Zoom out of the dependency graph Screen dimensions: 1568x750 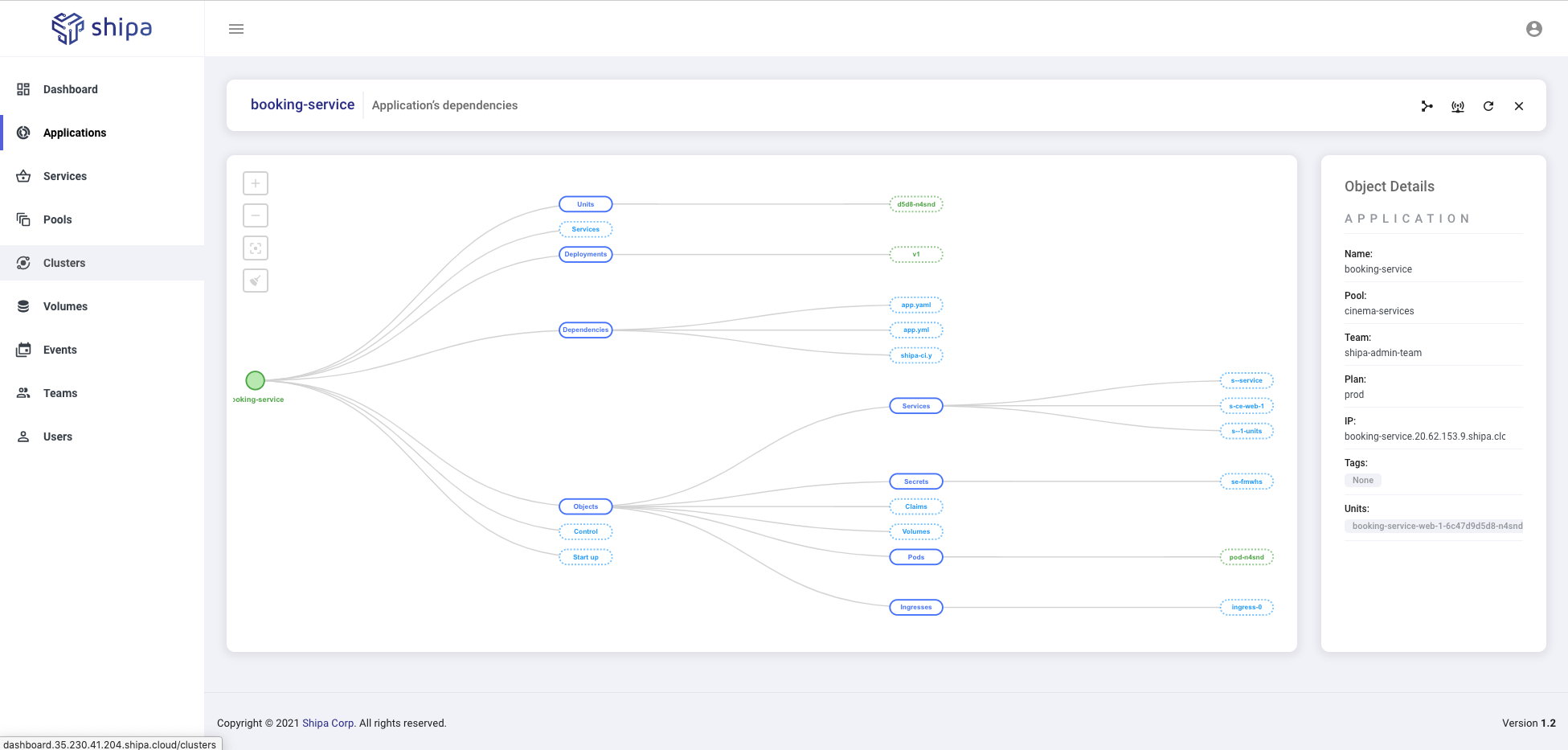[x=256, y=215]
